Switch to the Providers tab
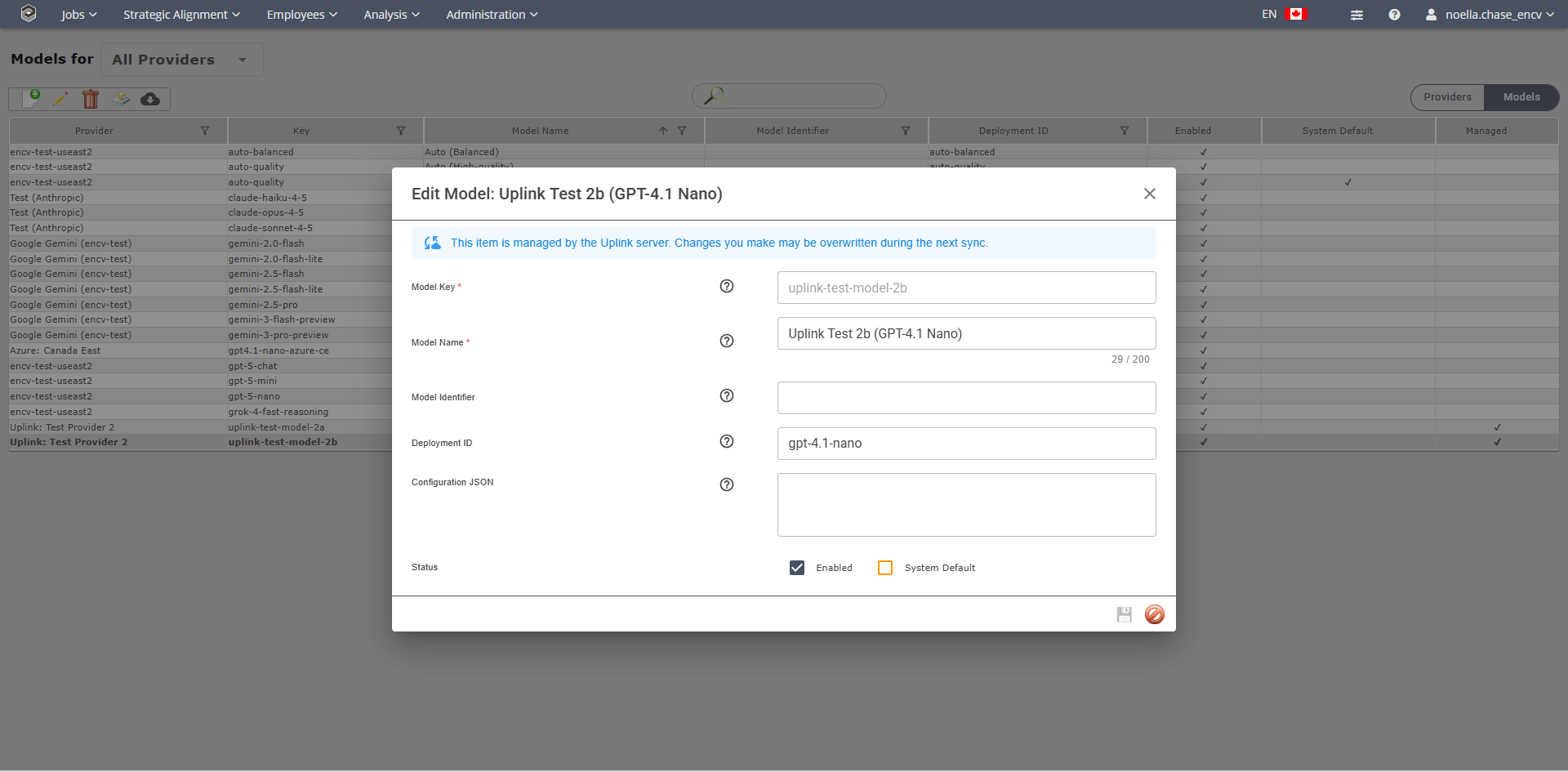The width and height of the screenshot is (1568, 772). tap(1447, 97)
